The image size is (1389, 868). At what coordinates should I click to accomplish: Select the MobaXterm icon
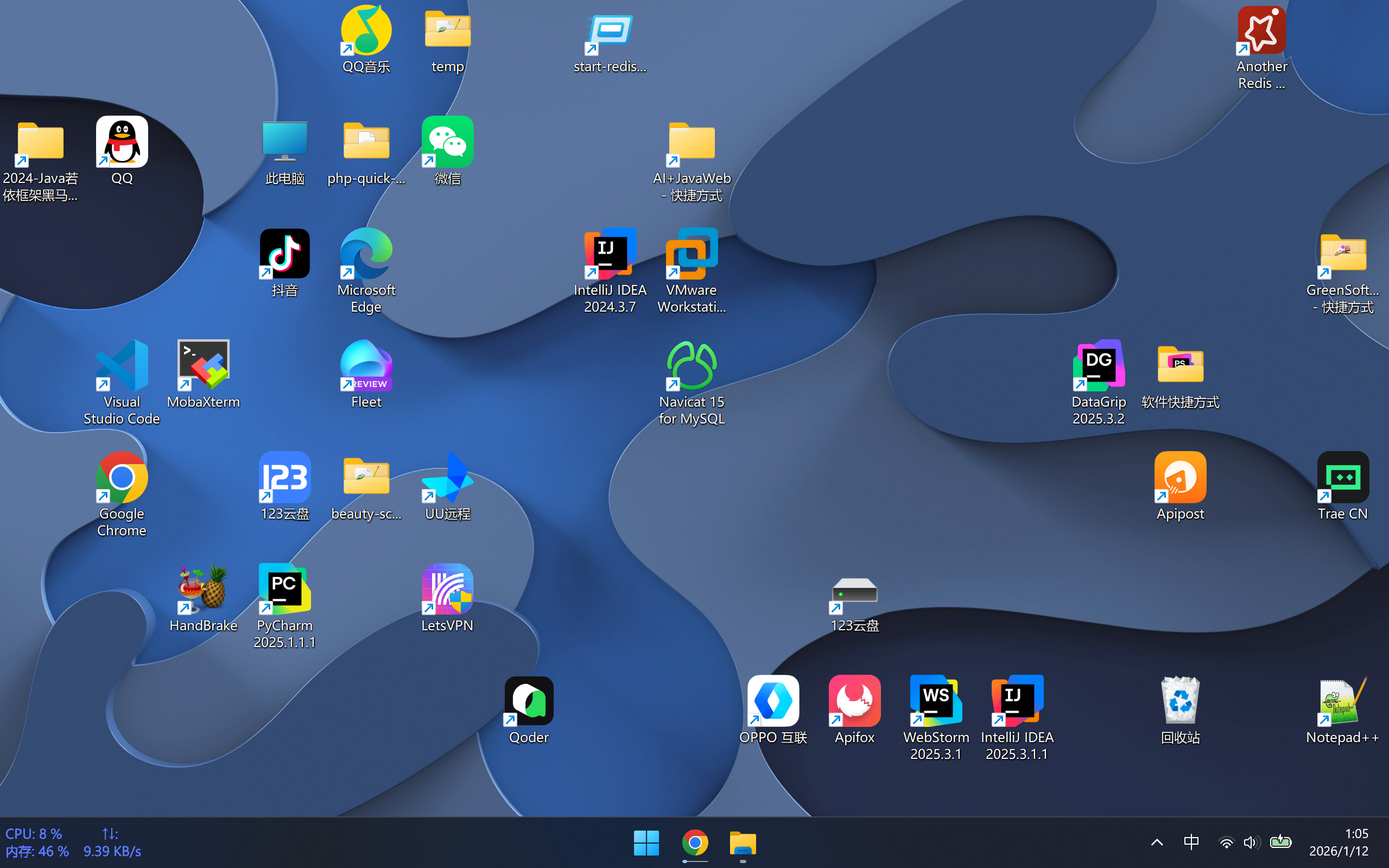pos(203,365)
